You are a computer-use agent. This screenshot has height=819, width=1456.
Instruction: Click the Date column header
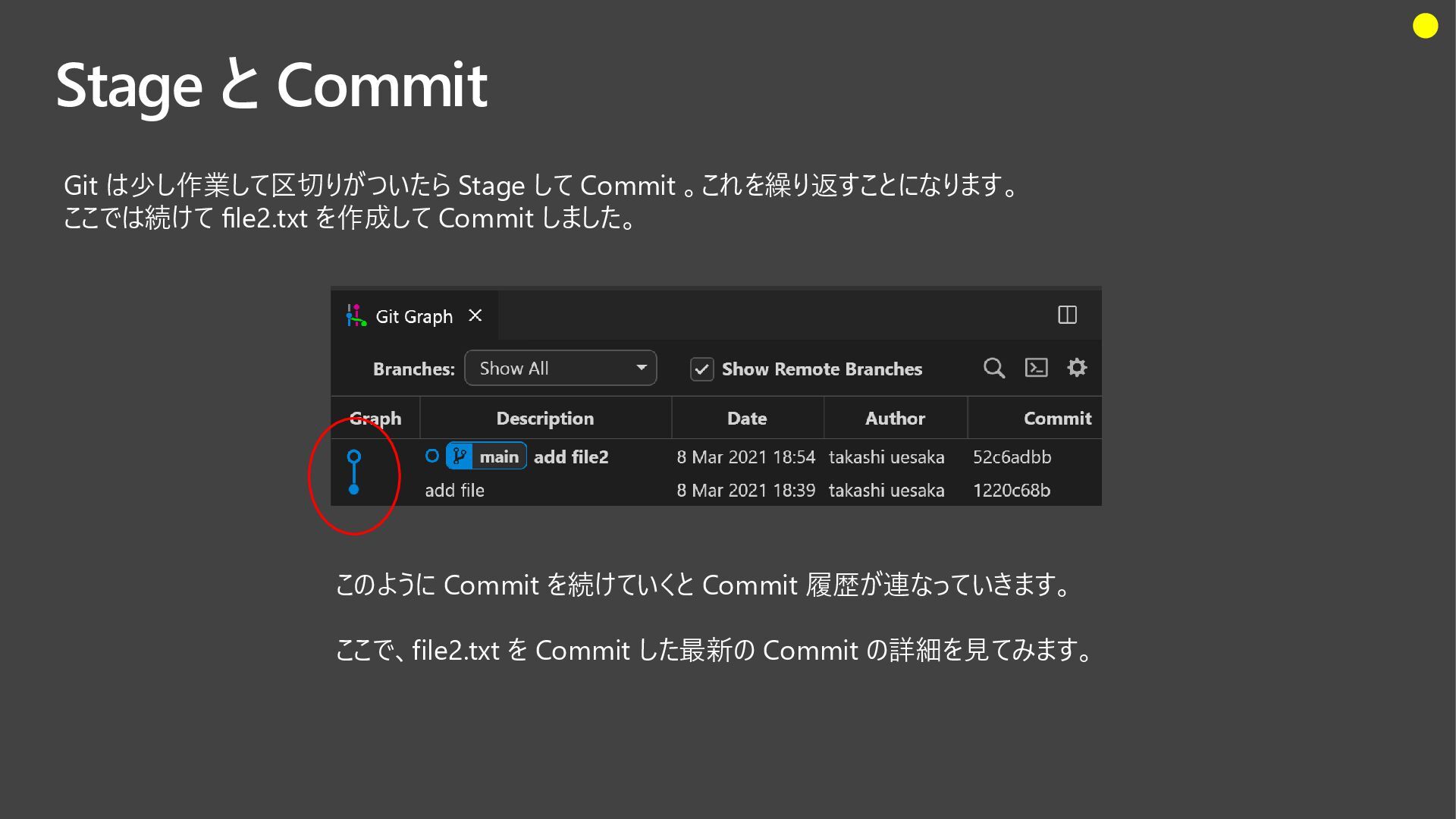coord(746,419)
